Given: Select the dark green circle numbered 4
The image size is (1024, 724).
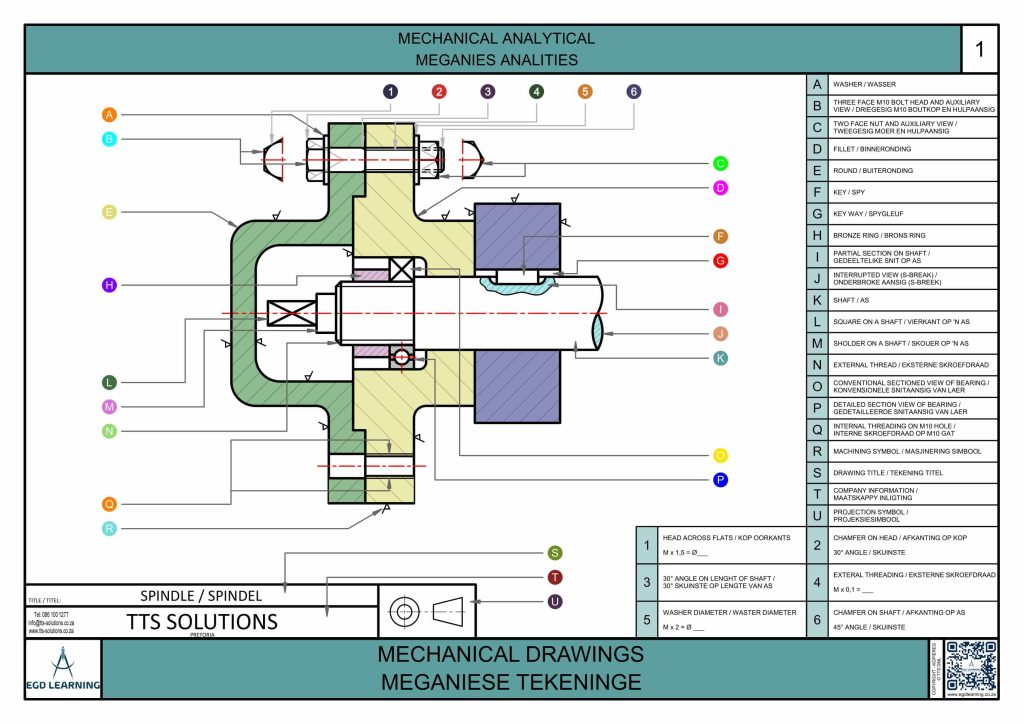Looking at the screenshot, I should click(536, 91).
